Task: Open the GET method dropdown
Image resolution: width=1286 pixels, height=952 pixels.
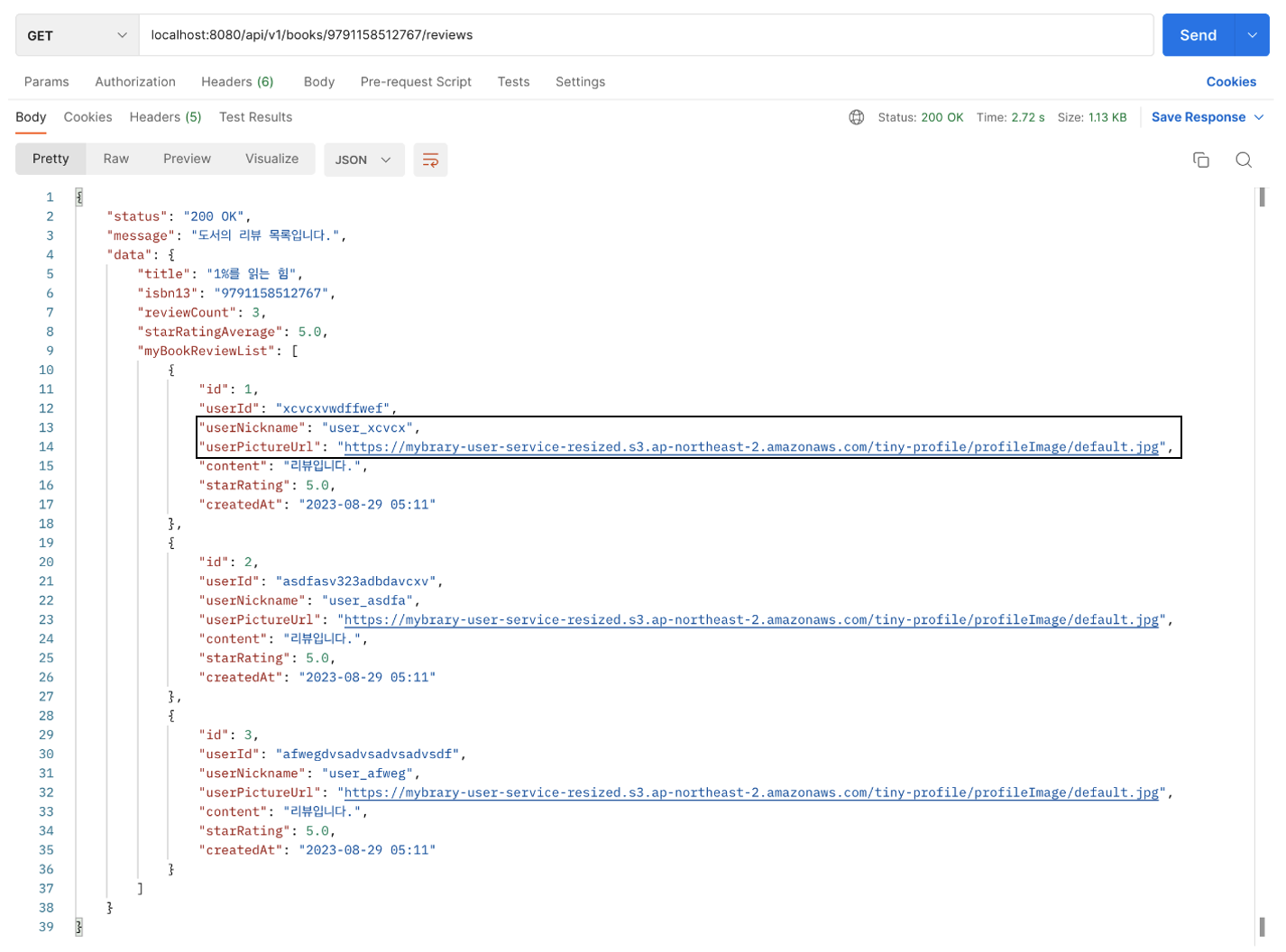Action: coord(77,35)
